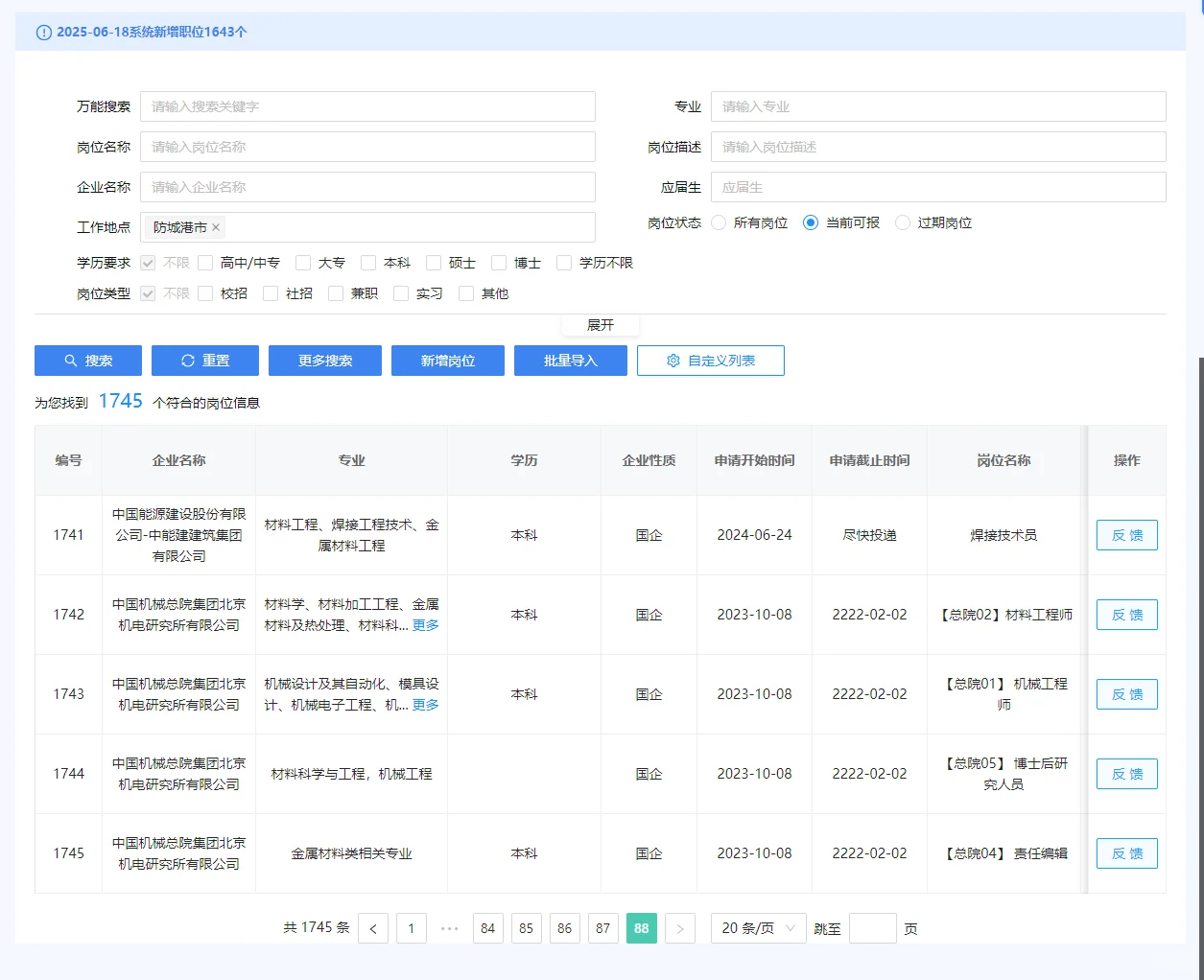The height and width of the screenshot is (980, 1204).
Task: Check the 高中/中专 education checkbox
Action: coord(205,263)
